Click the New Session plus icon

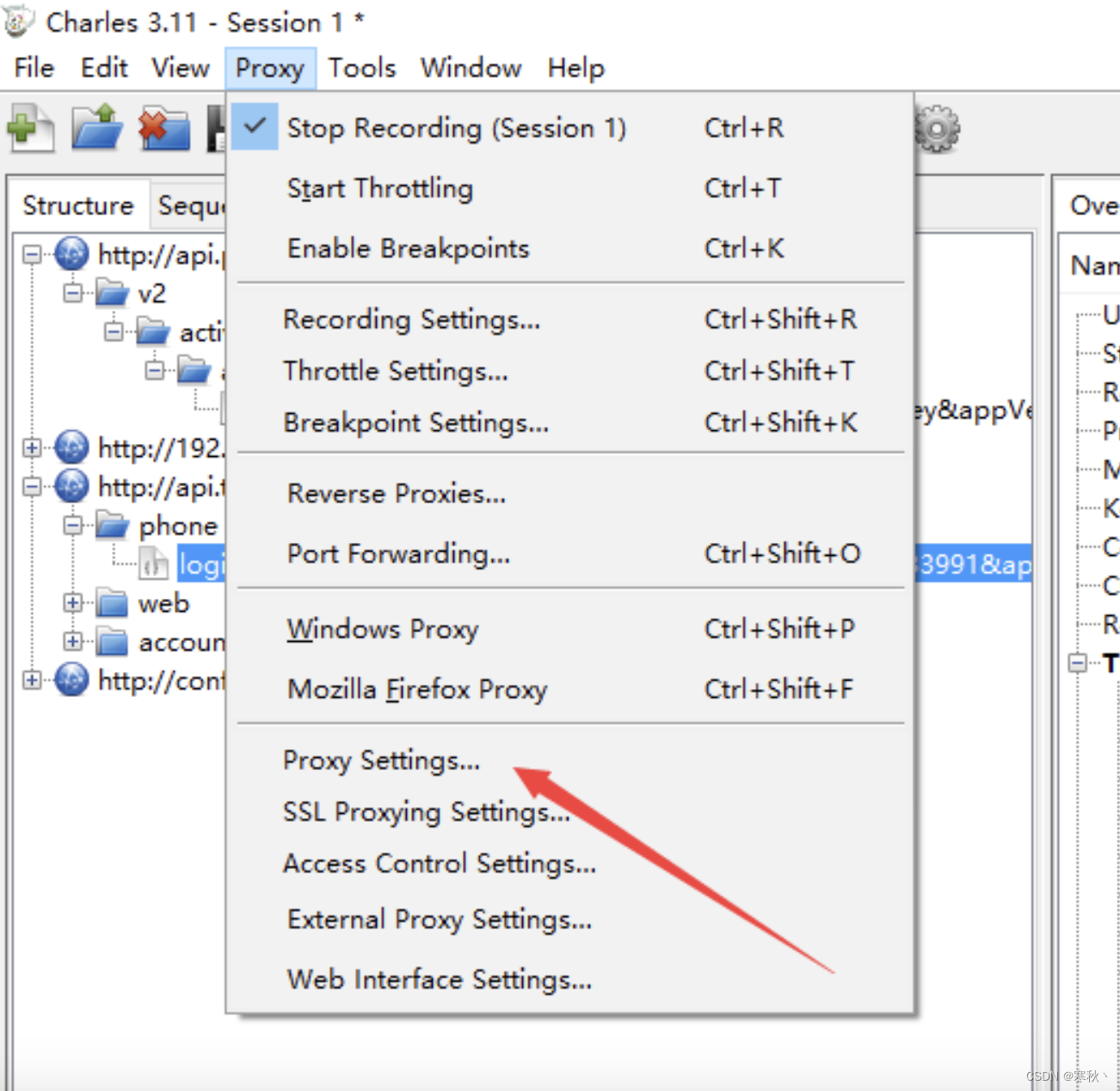30,128
